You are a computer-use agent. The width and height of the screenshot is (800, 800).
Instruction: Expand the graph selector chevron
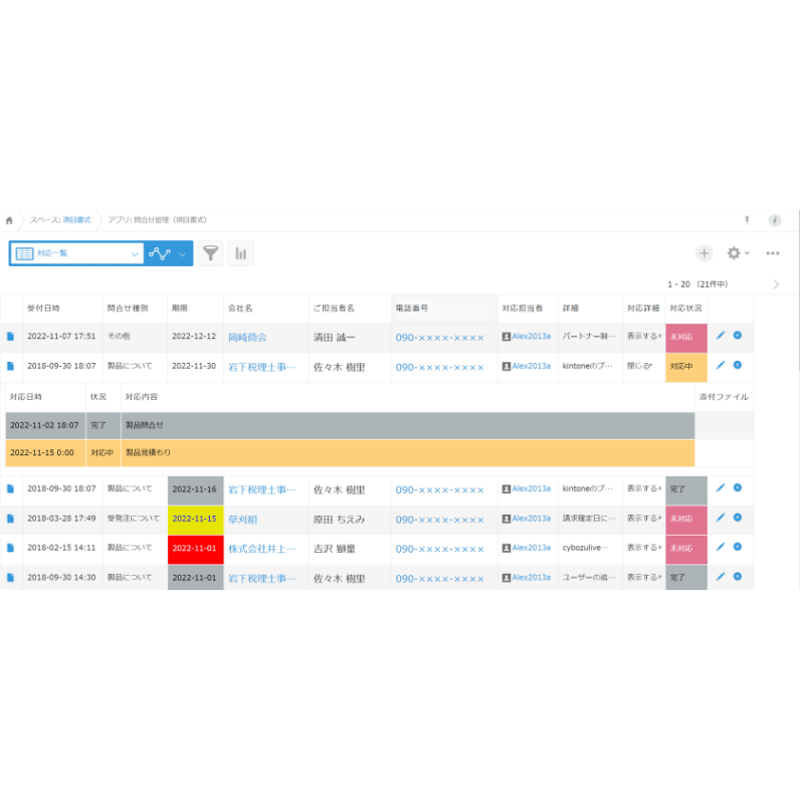point(182,254)
